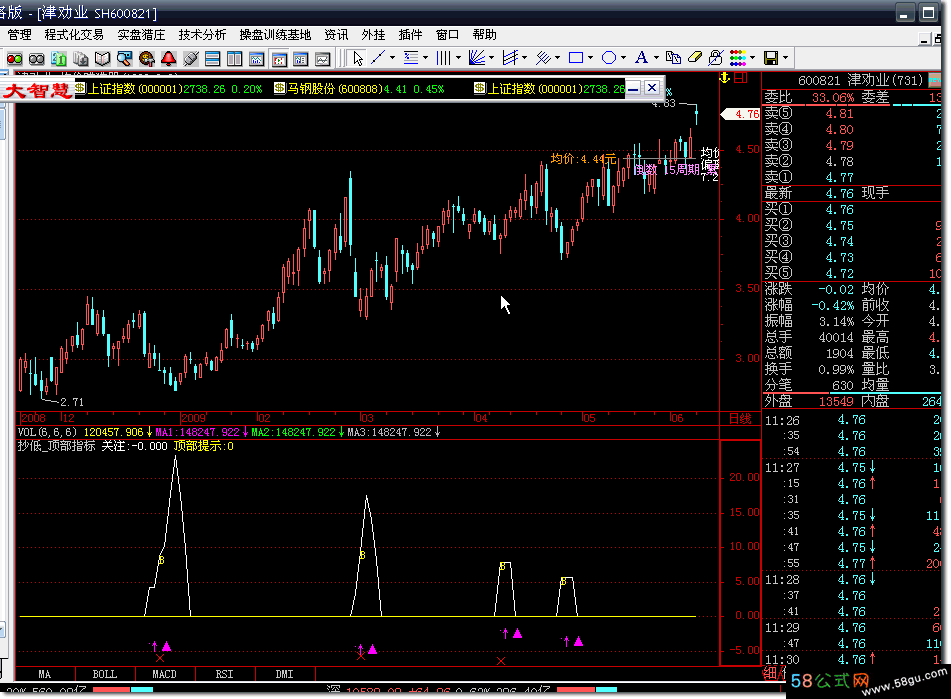Click the VOL(6,6,6) indicator label
951x699 pixels.
47,432
